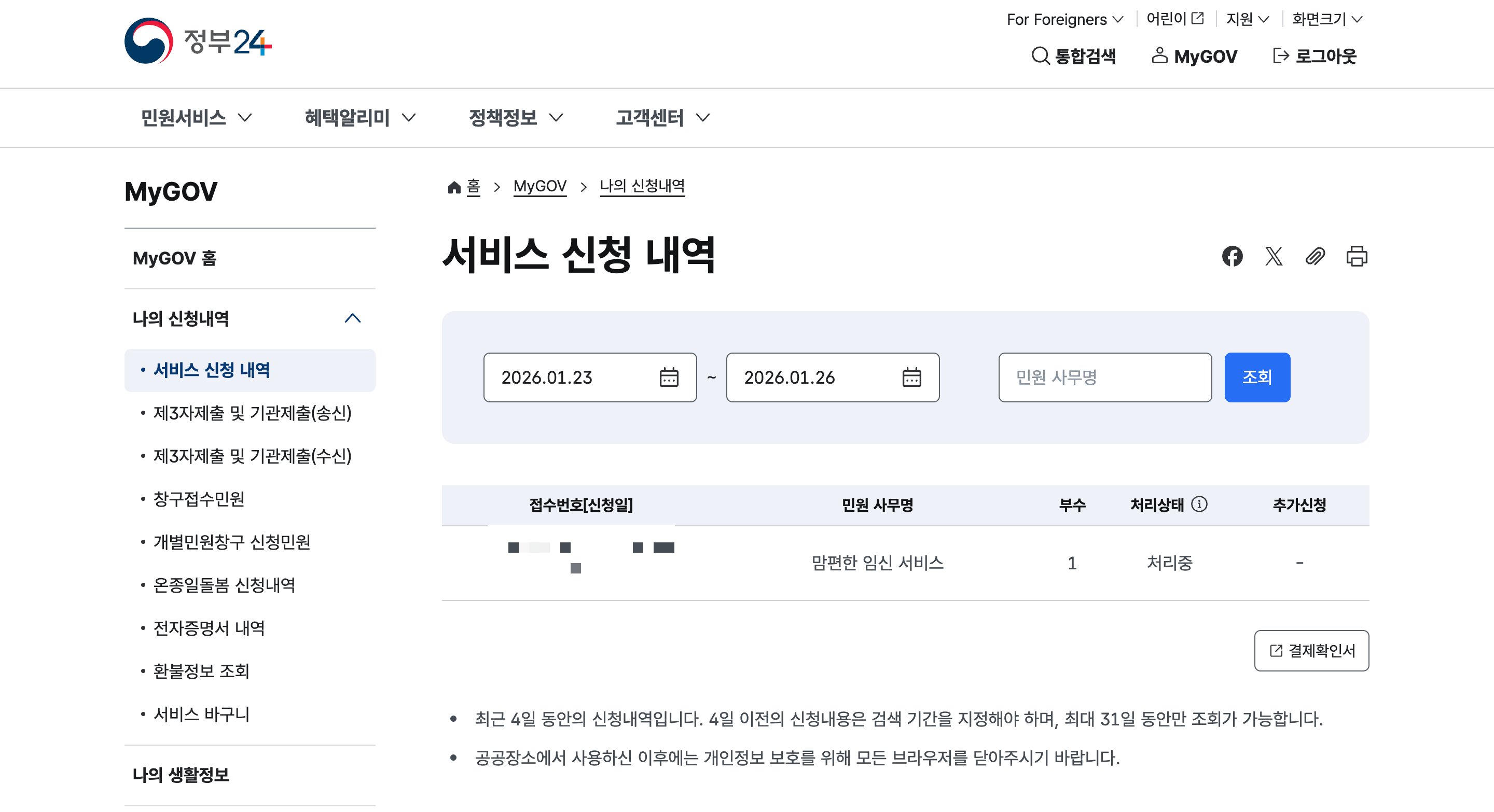The width and height of the screenshot is (1494, 812).
Task: Share page on Facebook icon
Action: (x=1232, y=256)
